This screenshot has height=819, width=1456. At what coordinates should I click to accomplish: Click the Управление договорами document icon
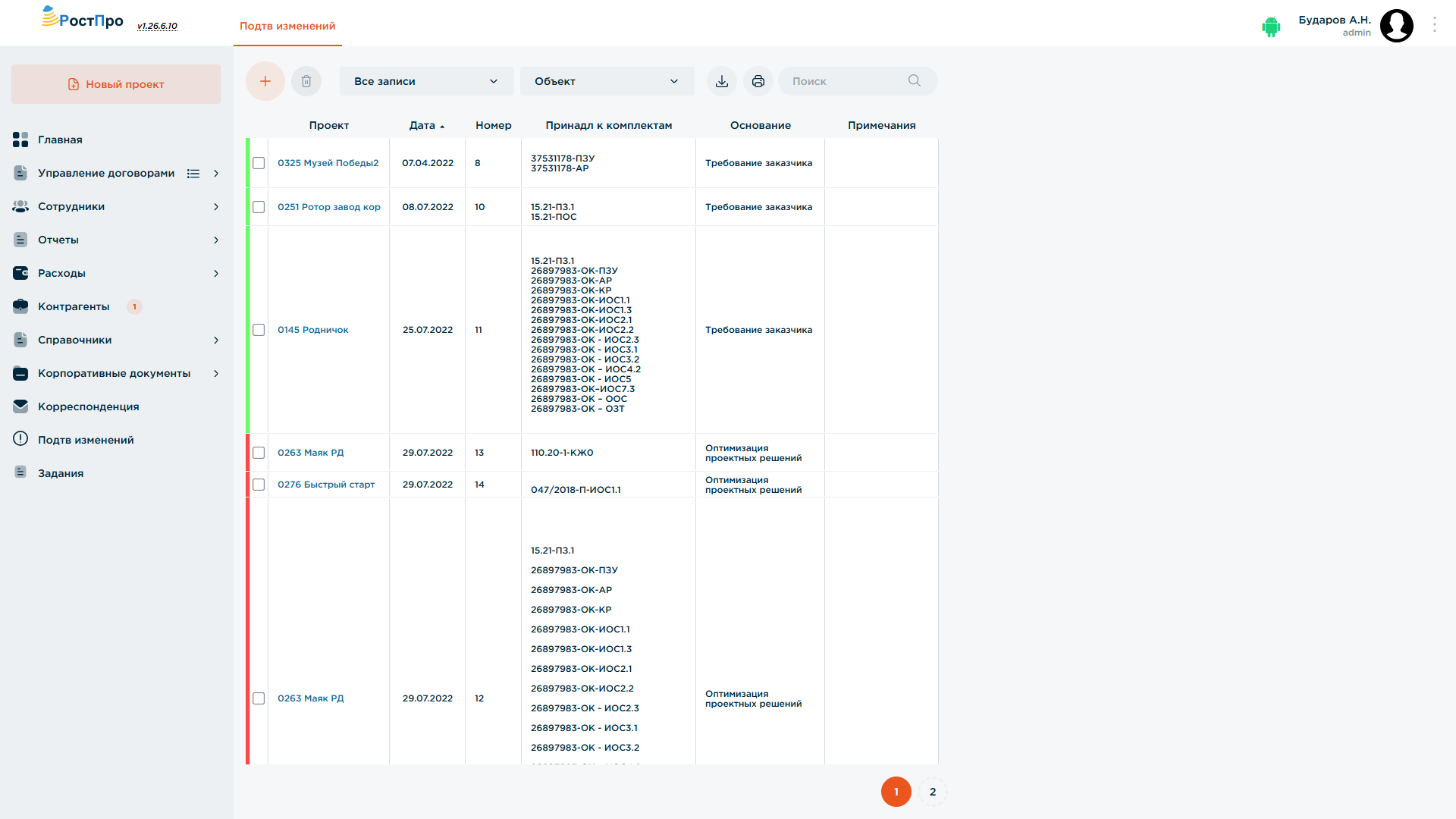[x=20, y=173]
